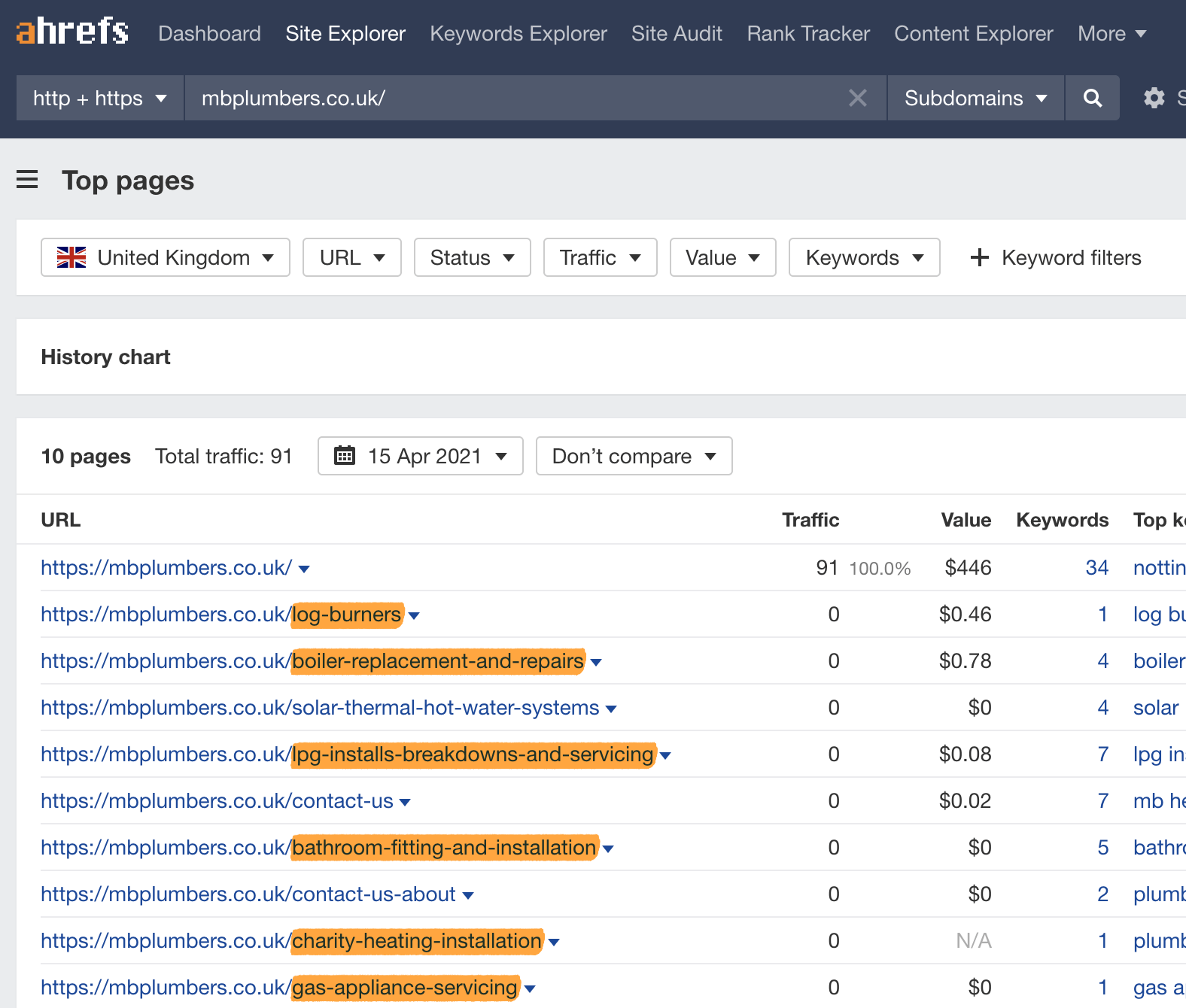Open the More navigation menu
The width and height of the screenshot is (1186, 1008).
coord(1111,34)
